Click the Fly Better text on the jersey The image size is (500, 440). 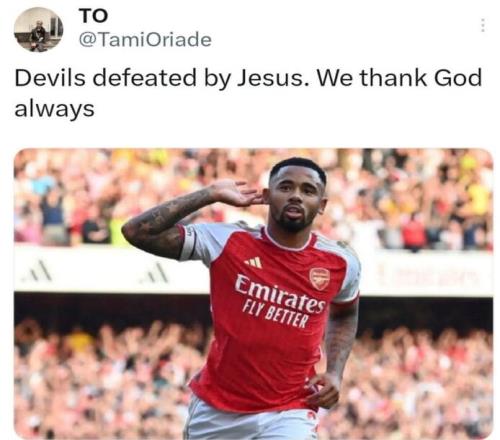pyautogui.click(x=275, y=314)
